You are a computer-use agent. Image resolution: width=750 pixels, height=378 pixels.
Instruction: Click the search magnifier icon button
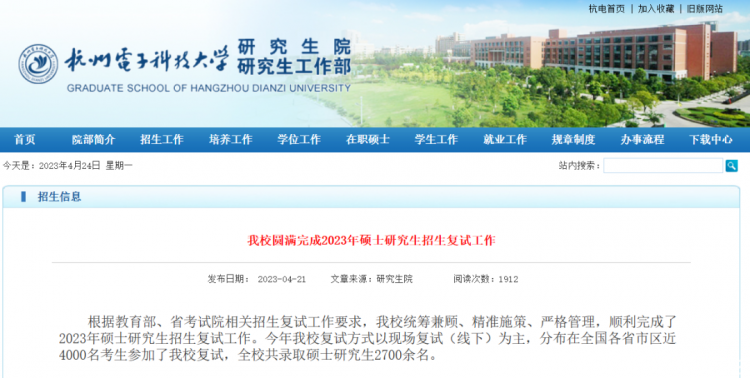pyautogui.click(x=731, y=166)
